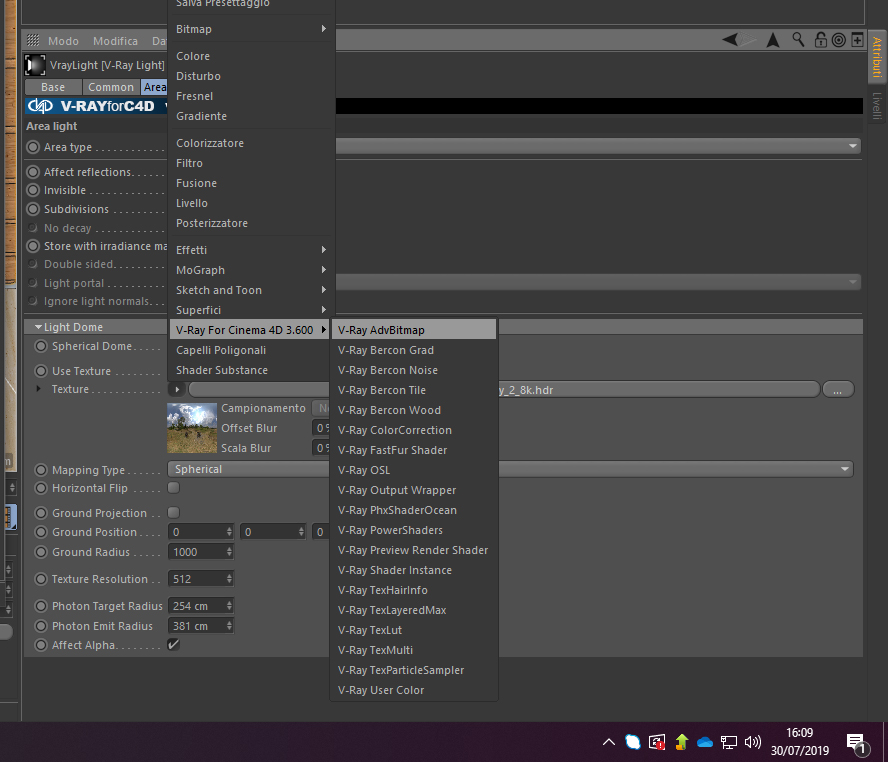Click Ground Radius stepper arrows

tap(229, 551)
